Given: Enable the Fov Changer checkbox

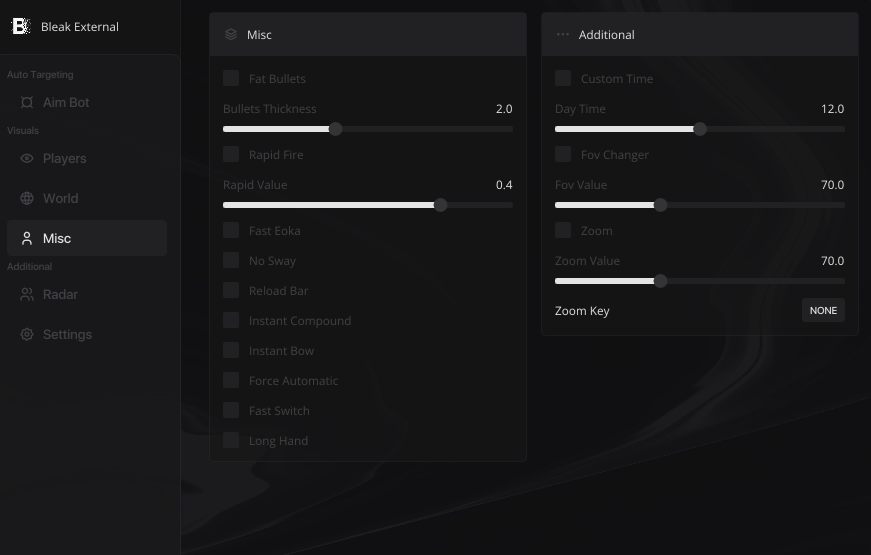Looking at the screenshot, I should click(x=563, y=154).
